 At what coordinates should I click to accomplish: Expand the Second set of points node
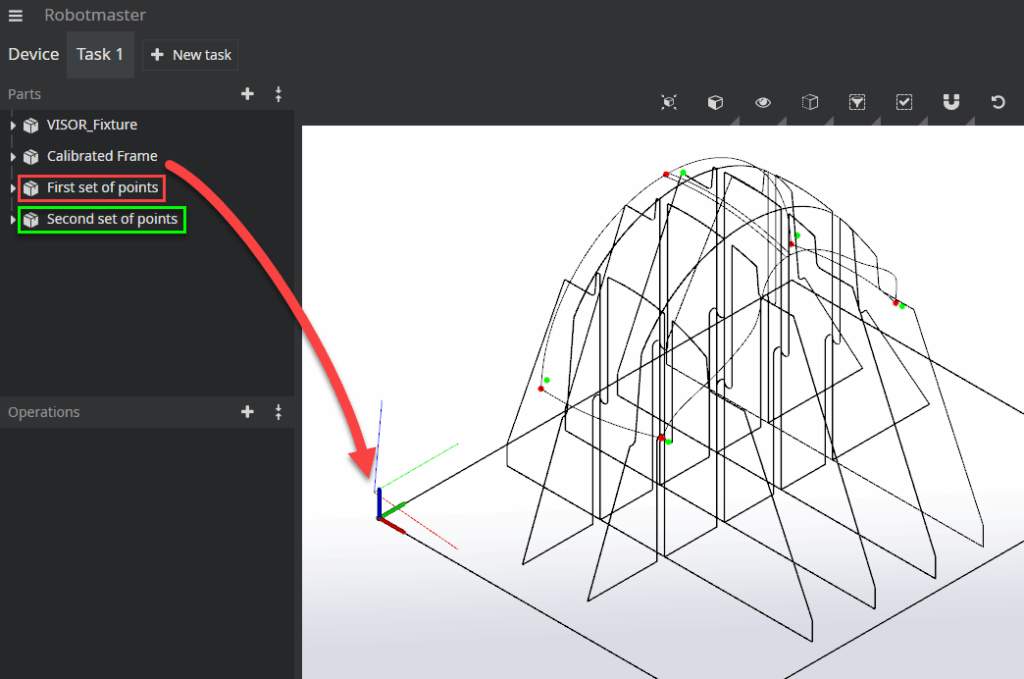(13, 220)
